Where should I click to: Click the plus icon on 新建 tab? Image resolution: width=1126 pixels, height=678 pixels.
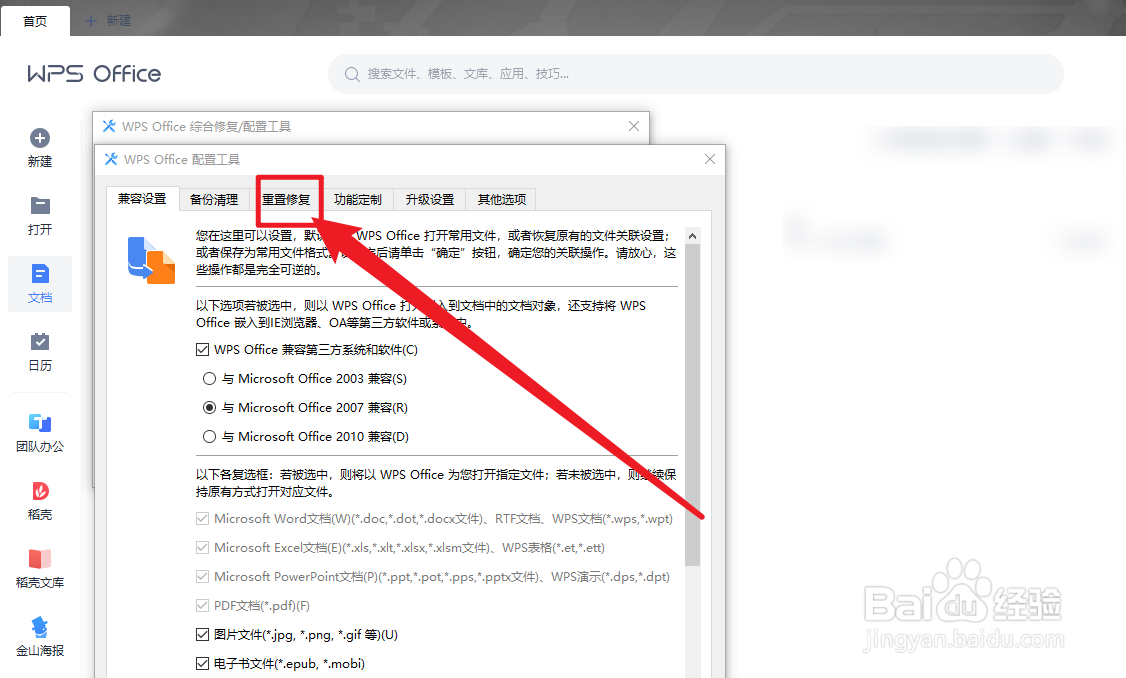pyautogui.click(x=90, y=21)
